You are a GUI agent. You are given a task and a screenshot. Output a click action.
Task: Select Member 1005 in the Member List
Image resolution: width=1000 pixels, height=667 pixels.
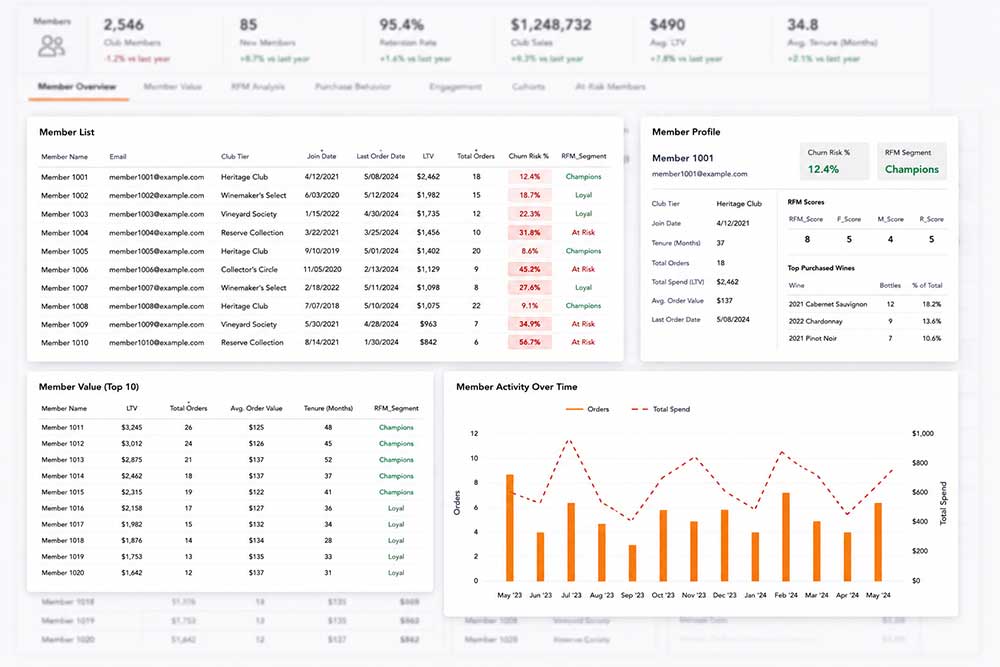64,251
